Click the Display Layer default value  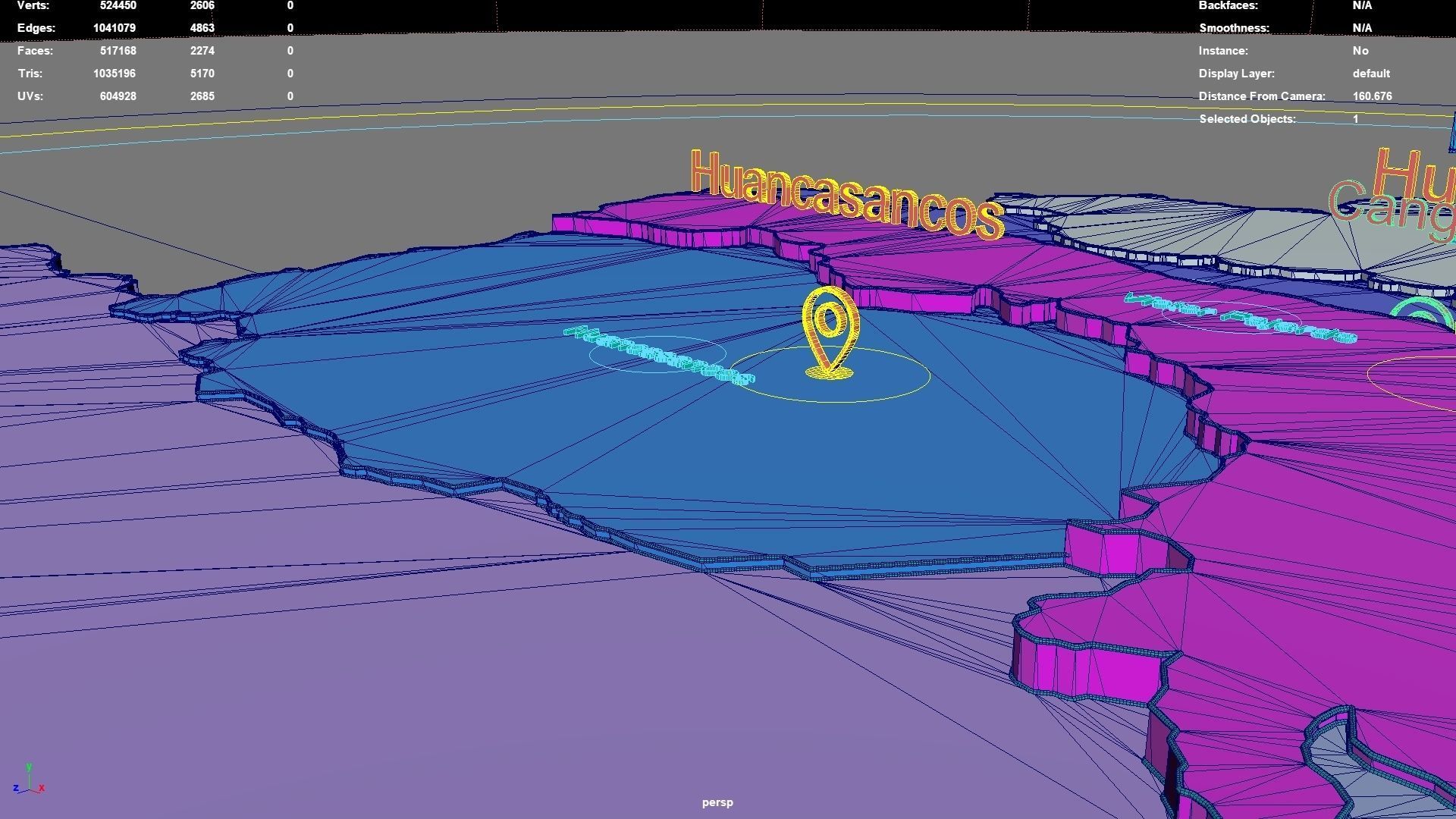click(1370, 74)
